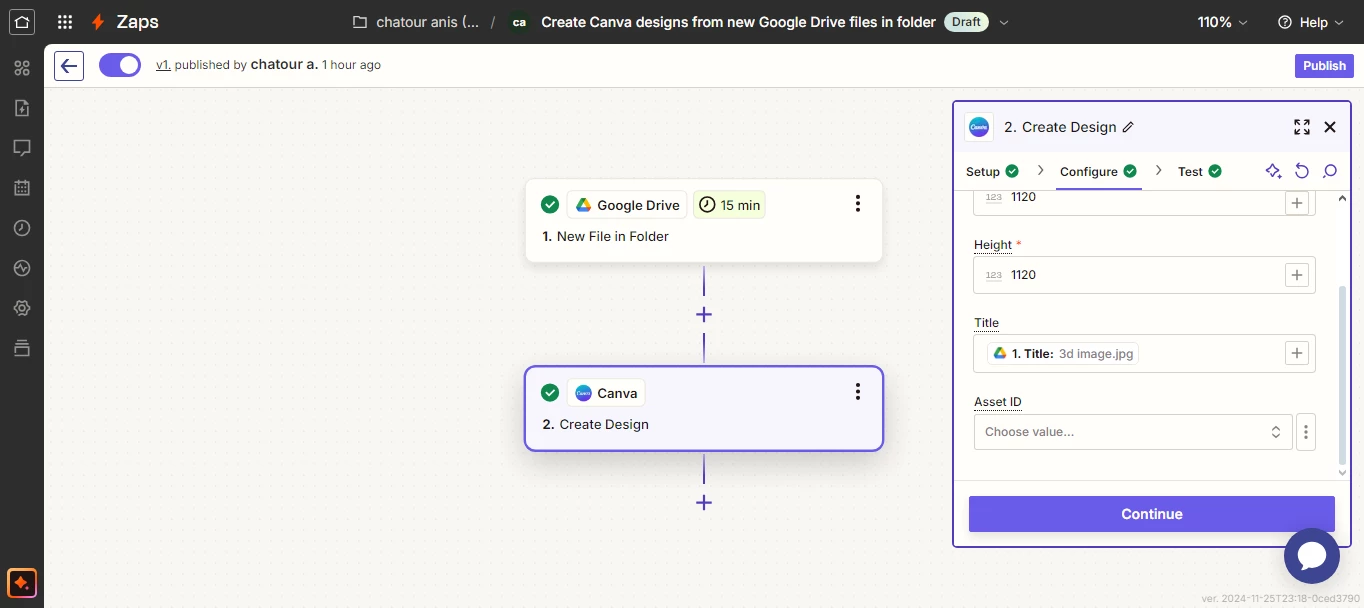Open the Zapier home icon
Image resolution: width=1364 pixels, height=608 pixels.
[x=22, y=21]
